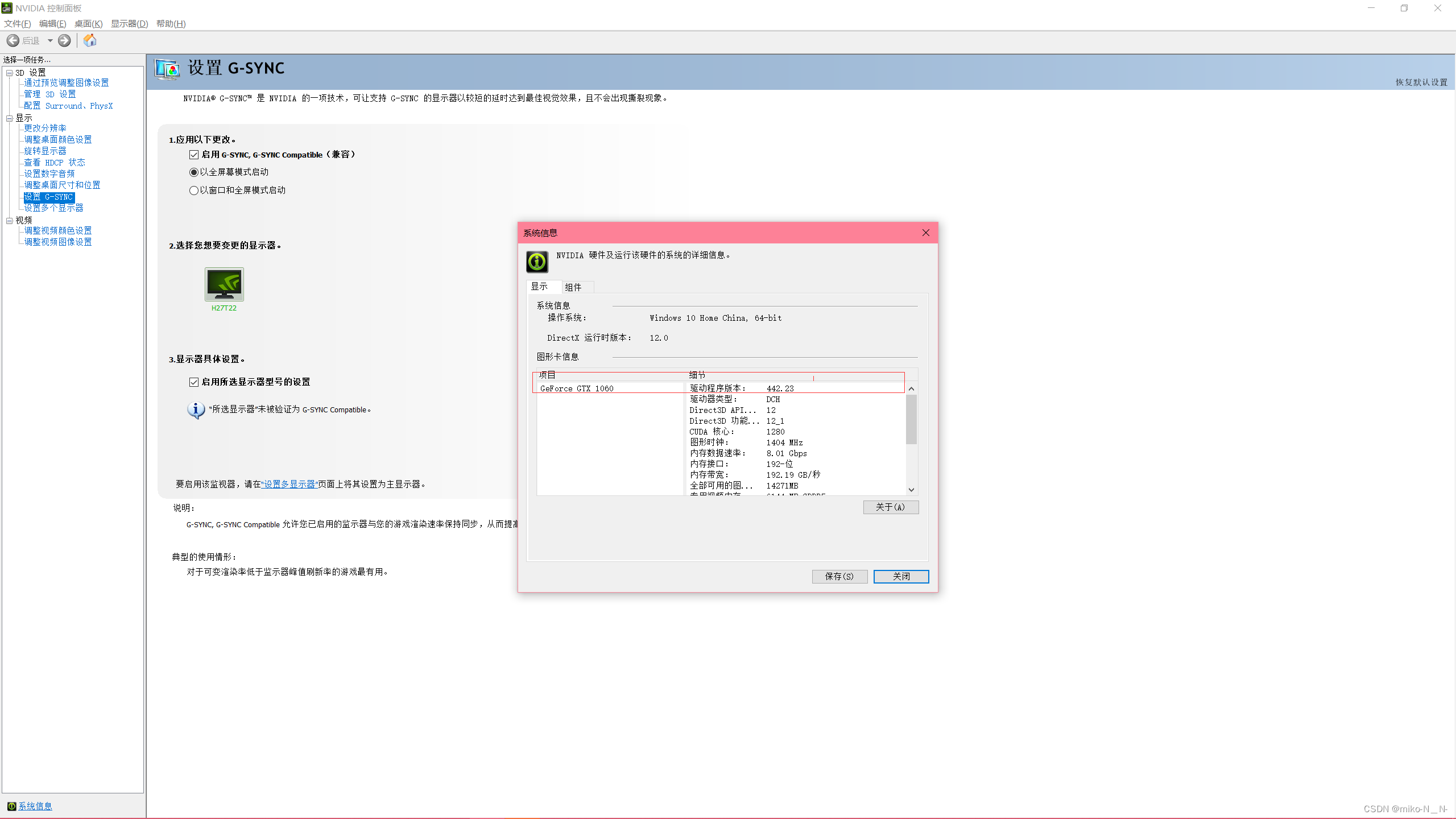Click the 关于(A) button

891,507
